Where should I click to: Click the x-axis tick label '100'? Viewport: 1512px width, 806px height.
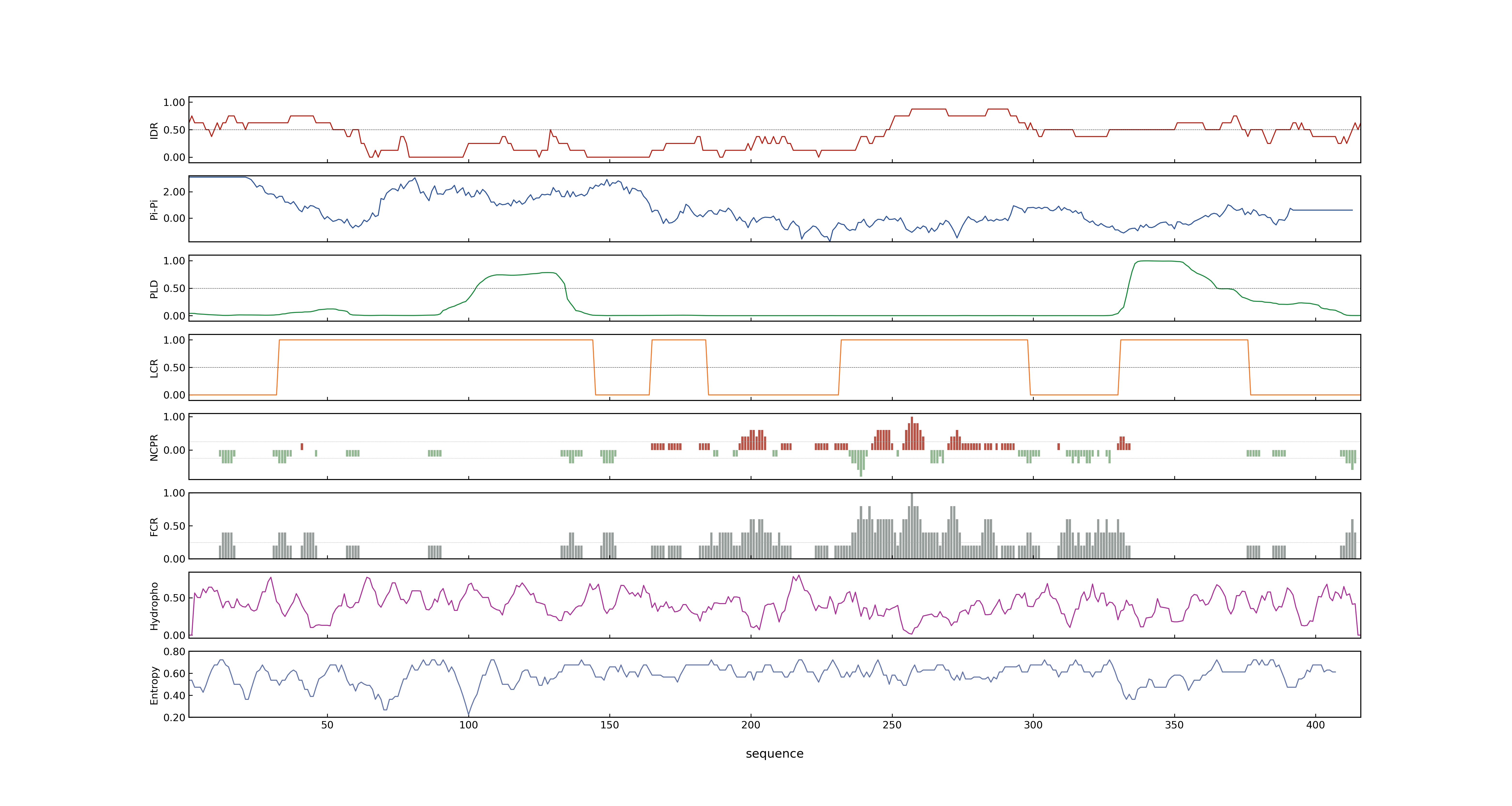(x=468, y=725)
